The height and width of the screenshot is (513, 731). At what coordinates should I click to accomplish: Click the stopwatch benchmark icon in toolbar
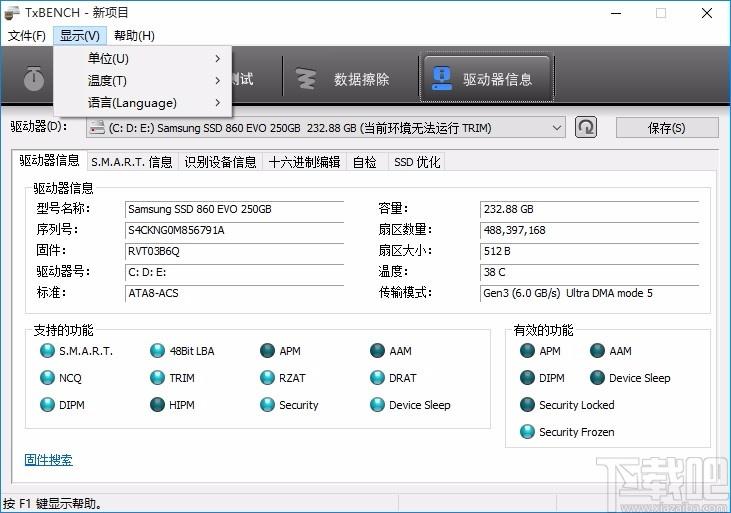point(34,78)
